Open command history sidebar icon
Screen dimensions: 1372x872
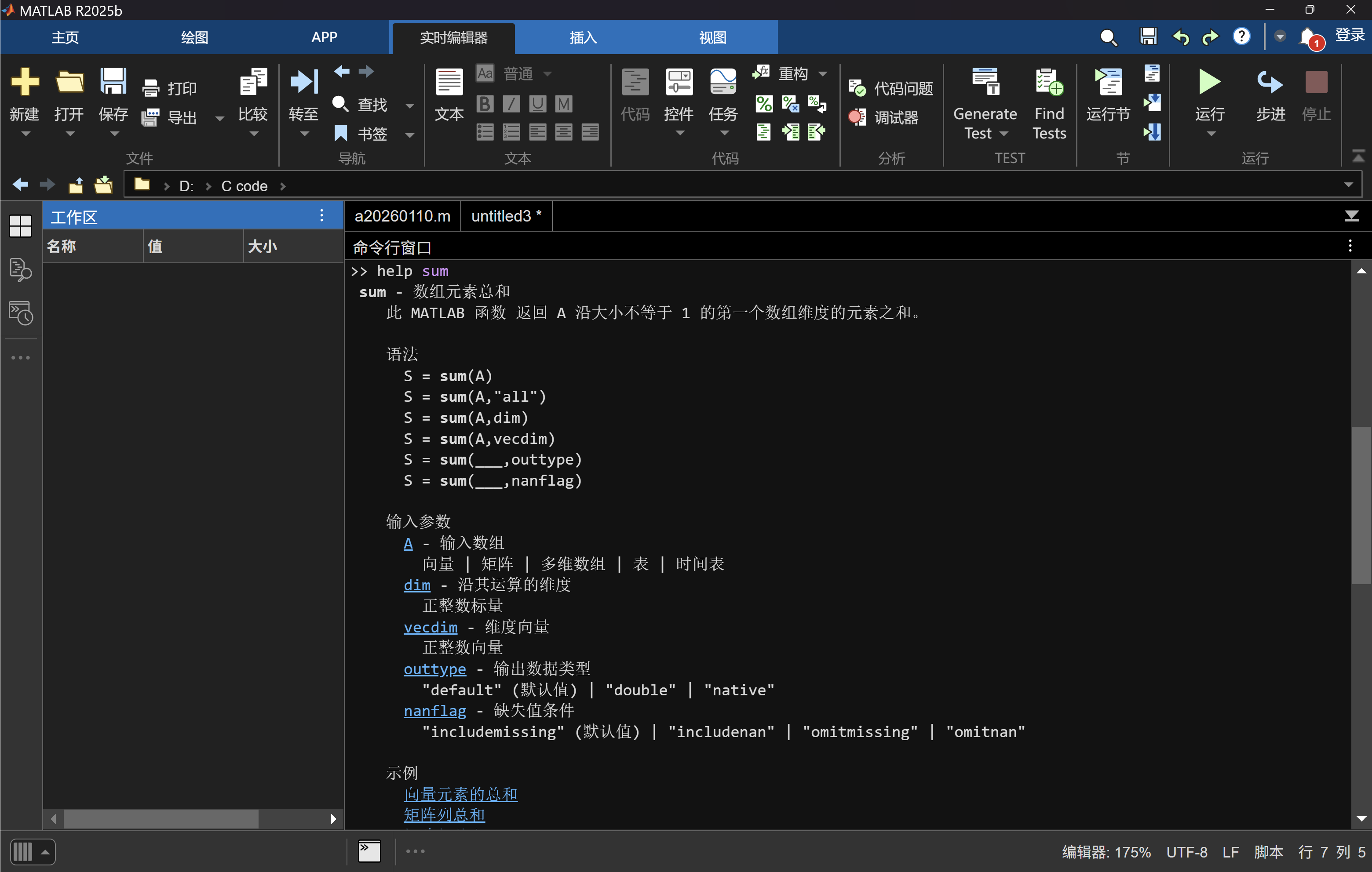(21, 313)
